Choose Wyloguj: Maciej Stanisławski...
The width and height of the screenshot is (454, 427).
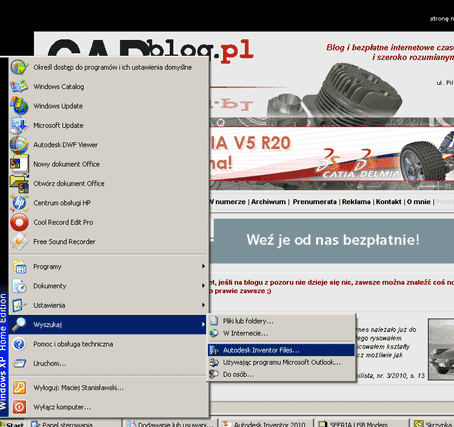(108, 388)
